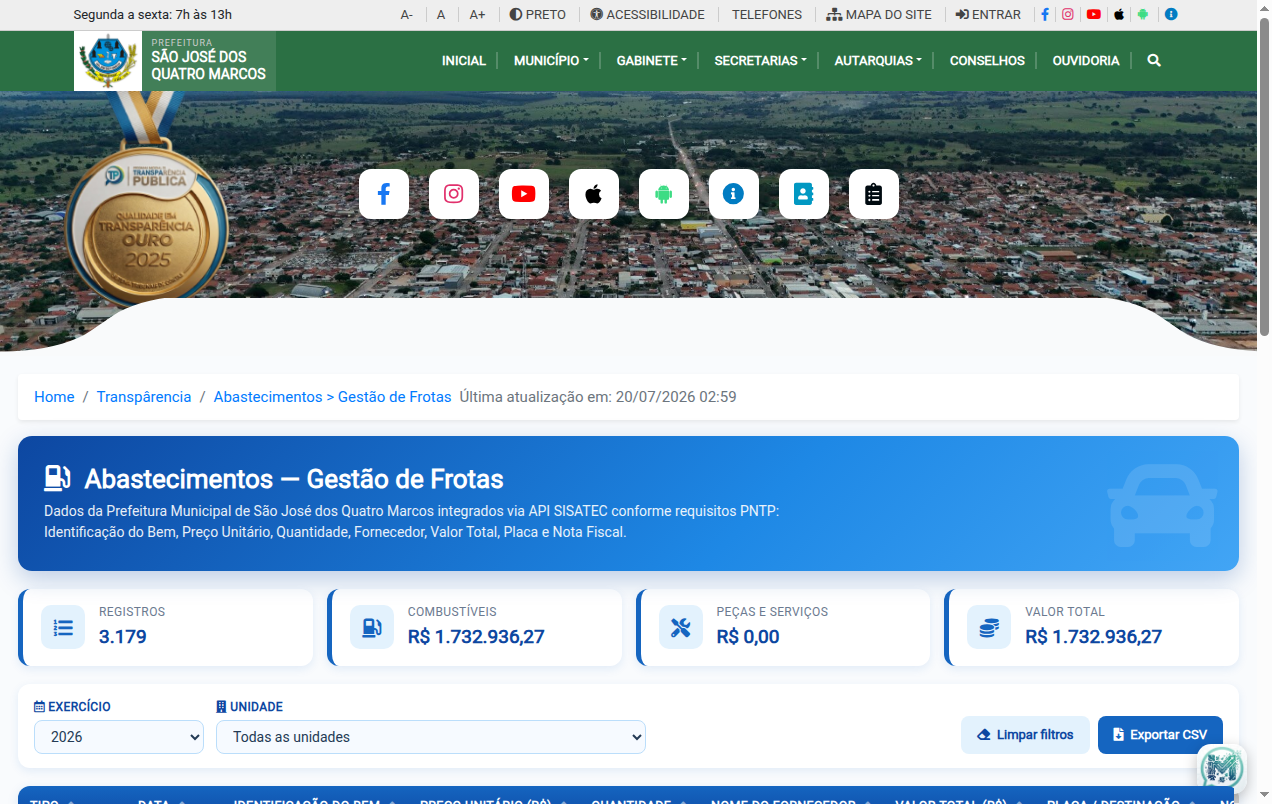The height and width of the screenshot is (804, 1272).
Task: Click Transpârencia breadcrumb link
Action: 144,397
